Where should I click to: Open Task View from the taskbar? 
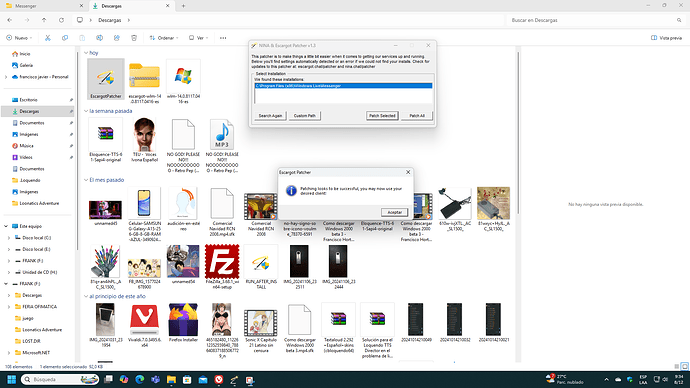pos(108,379)
